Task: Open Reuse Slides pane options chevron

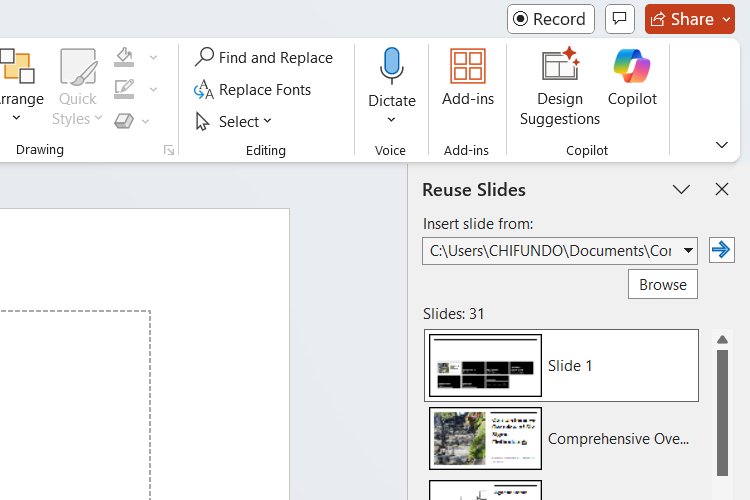Action: [x=681, y=190]
